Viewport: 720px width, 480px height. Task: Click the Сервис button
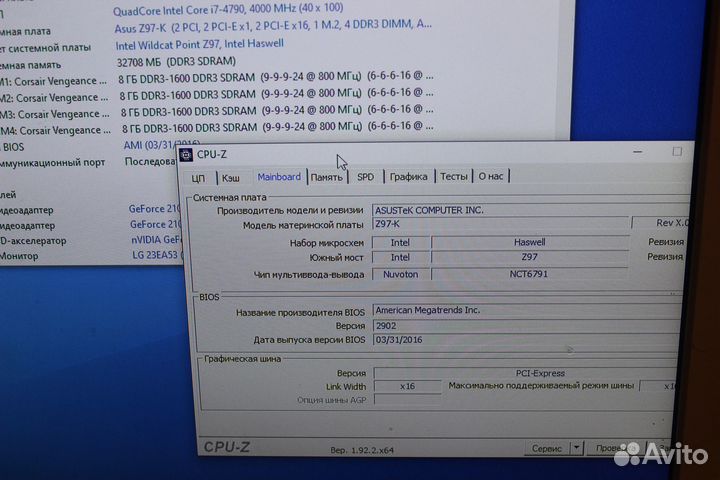click(547, 448)
